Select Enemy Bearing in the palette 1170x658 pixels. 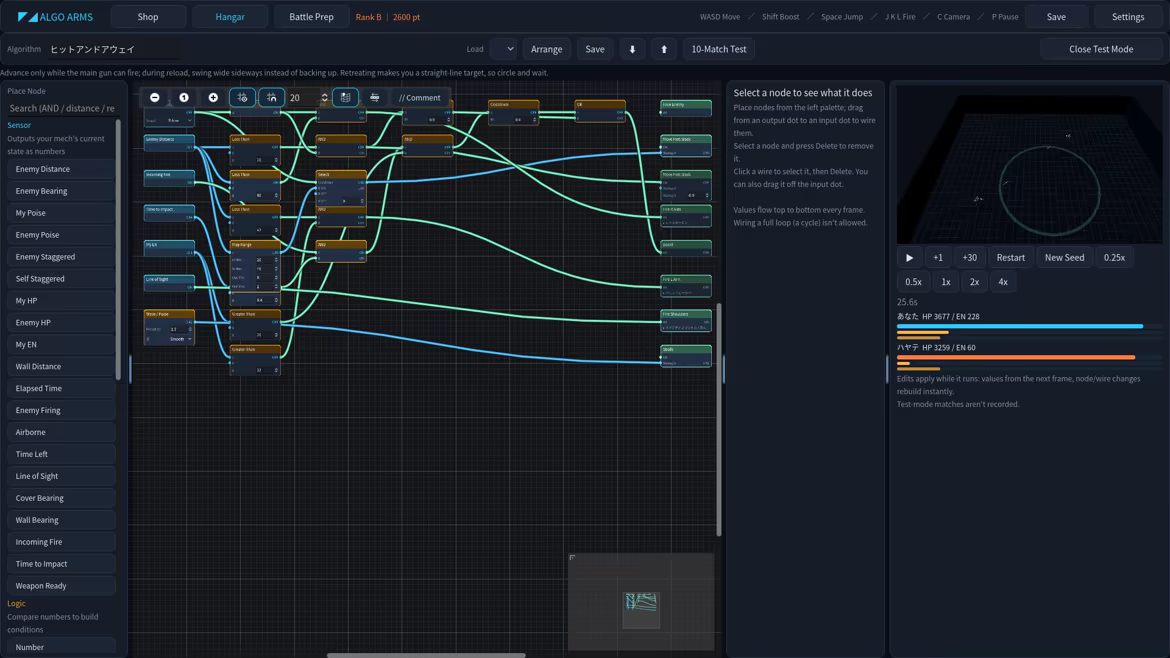(x=61, y=191)
